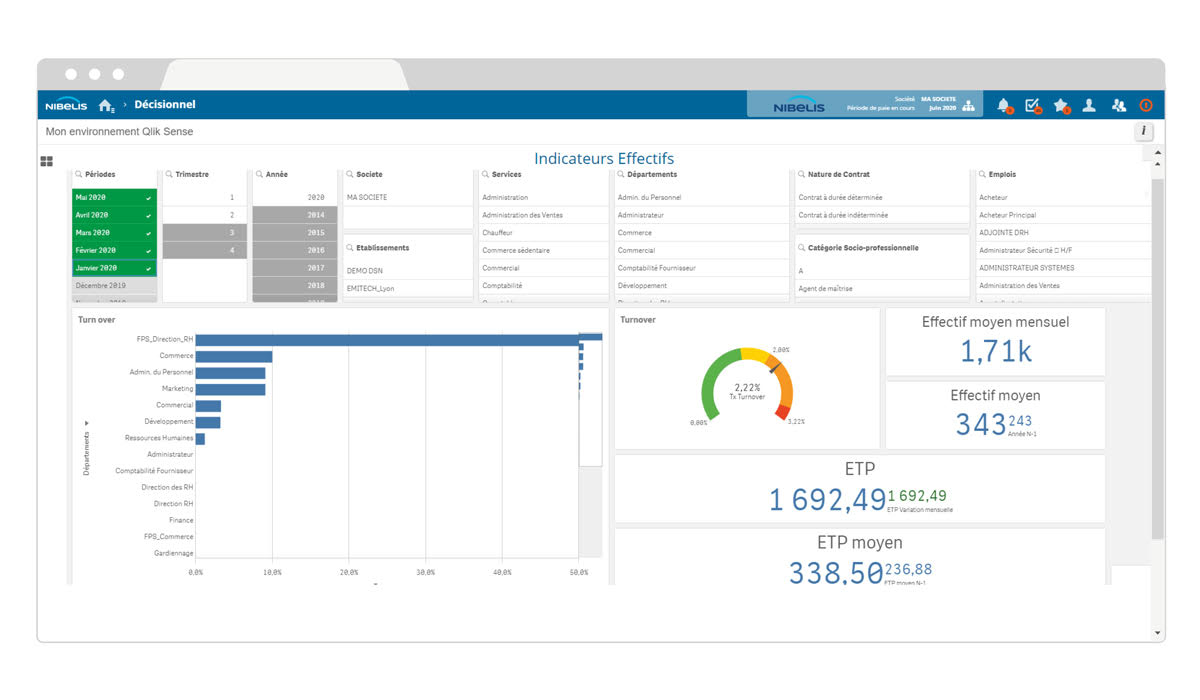Click Mon environnement Qlik Sense title
This screenshot has height=700, width=1200.
pyautogui.click(x=119, y=131)
